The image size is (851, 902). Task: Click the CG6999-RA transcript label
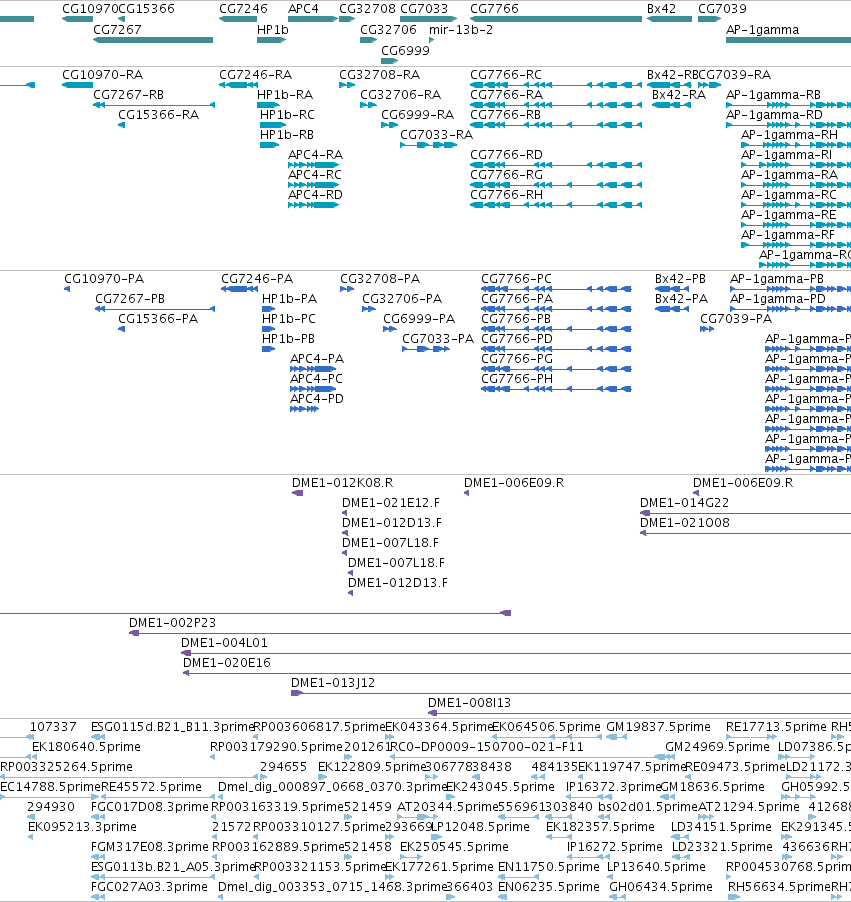pyautogui.click(x=418, y=115)
